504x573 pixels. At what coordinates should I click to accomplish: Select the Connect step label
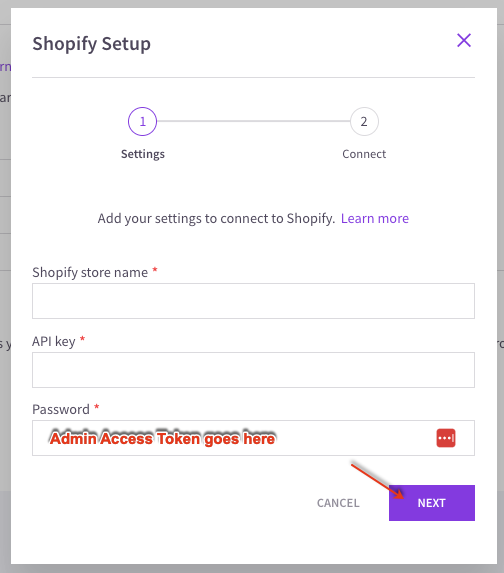click(x=364, y=154)
